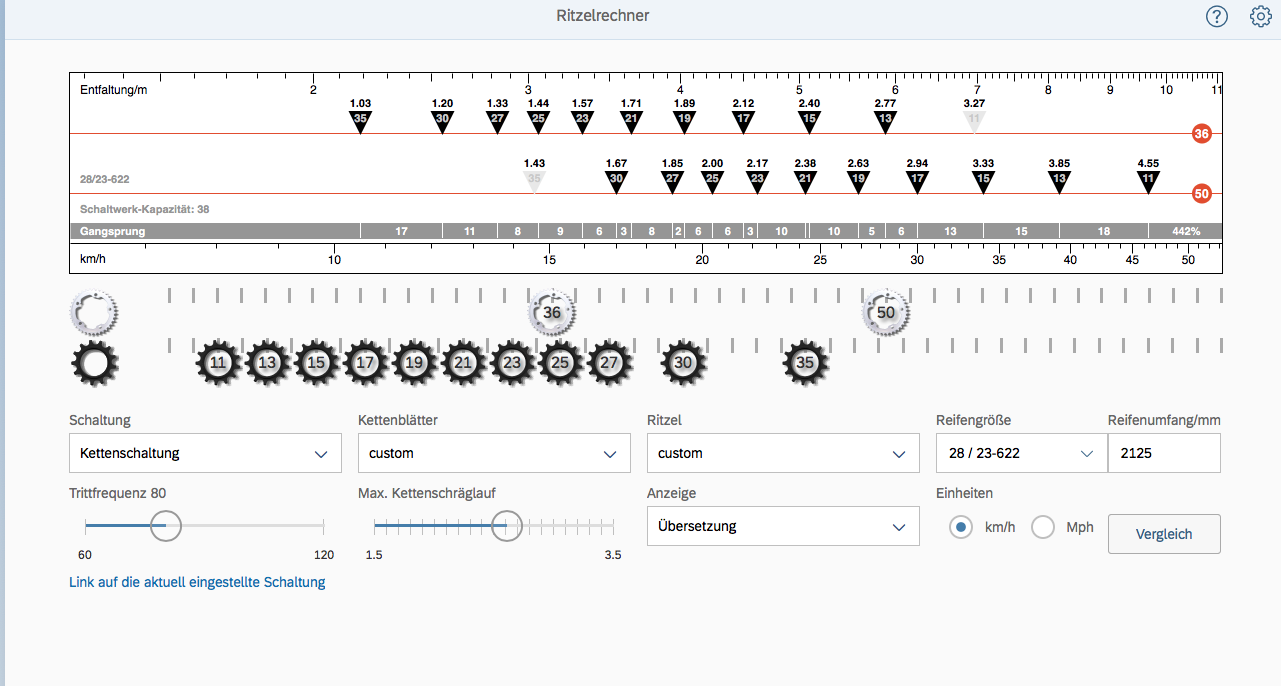This screenshot has height=686, width=1281.
Task: Click the empty silver chainring template icon
Action: pos(94,312)
